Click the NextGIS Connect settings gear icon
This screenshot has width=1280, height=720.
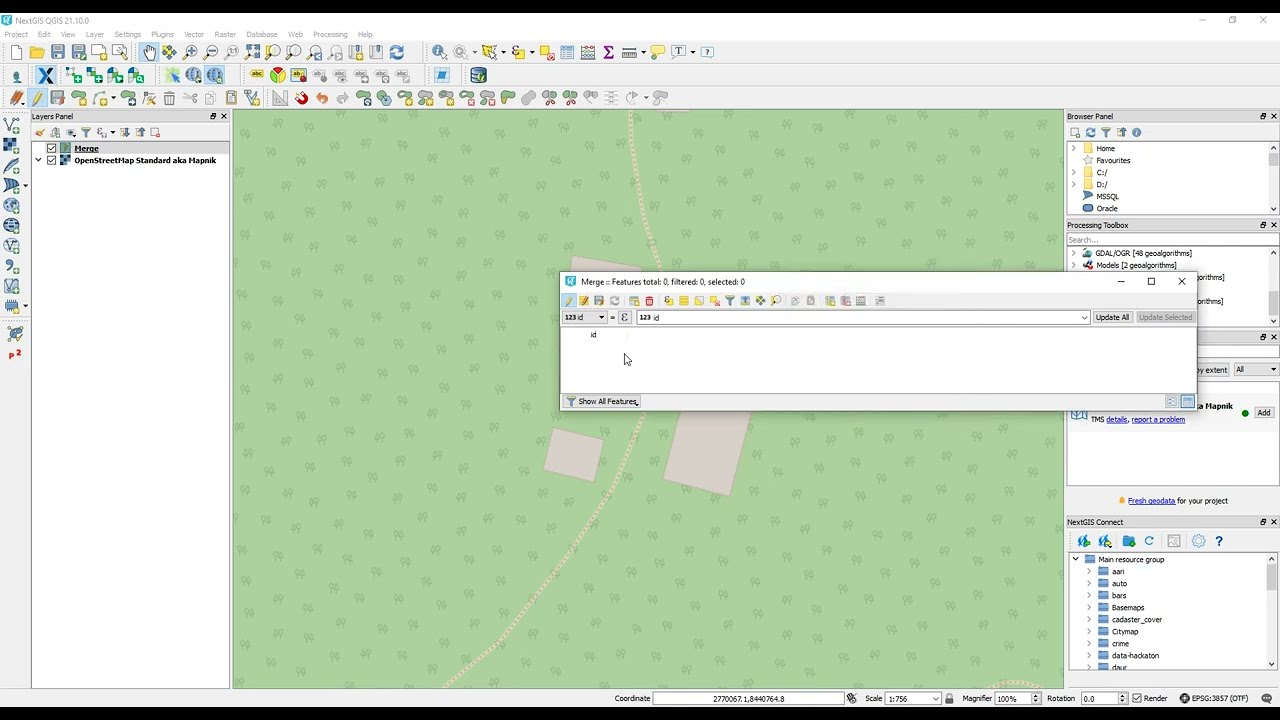(1198, 541)
